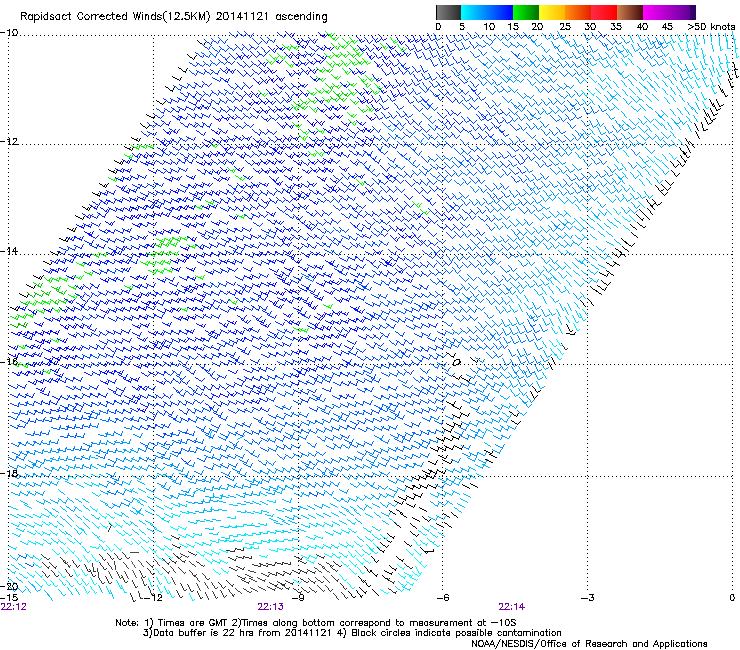The image size is (740, 650).
Task: Click the black contamination circle near -16 latitude
Action: [x=456, y=363]
